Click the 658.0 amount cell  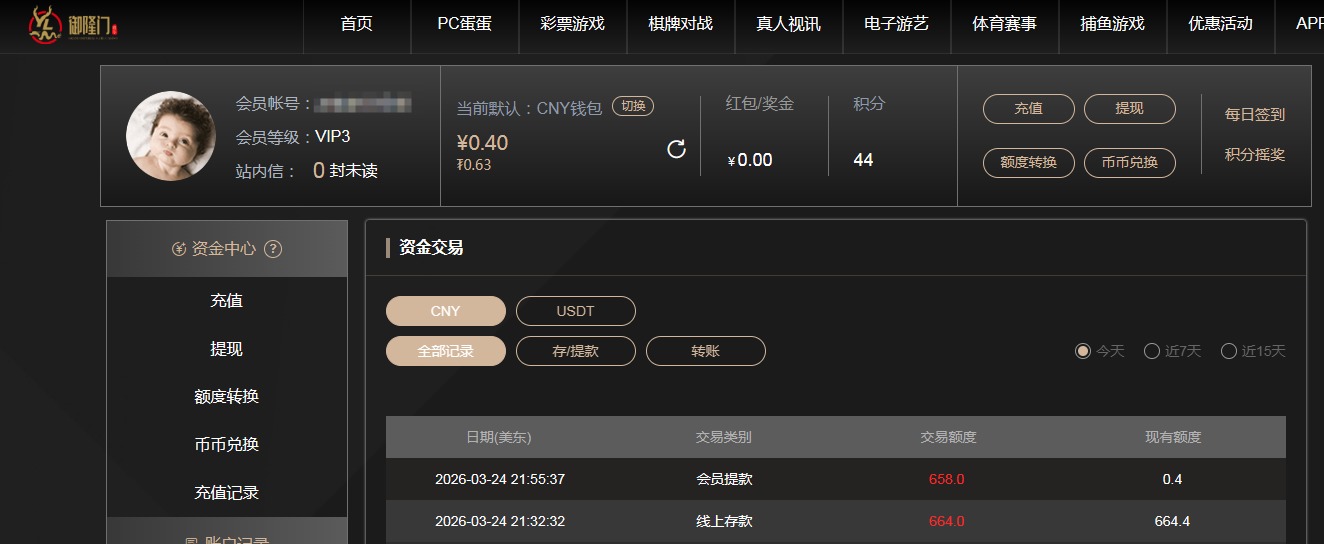coord(947,479)
